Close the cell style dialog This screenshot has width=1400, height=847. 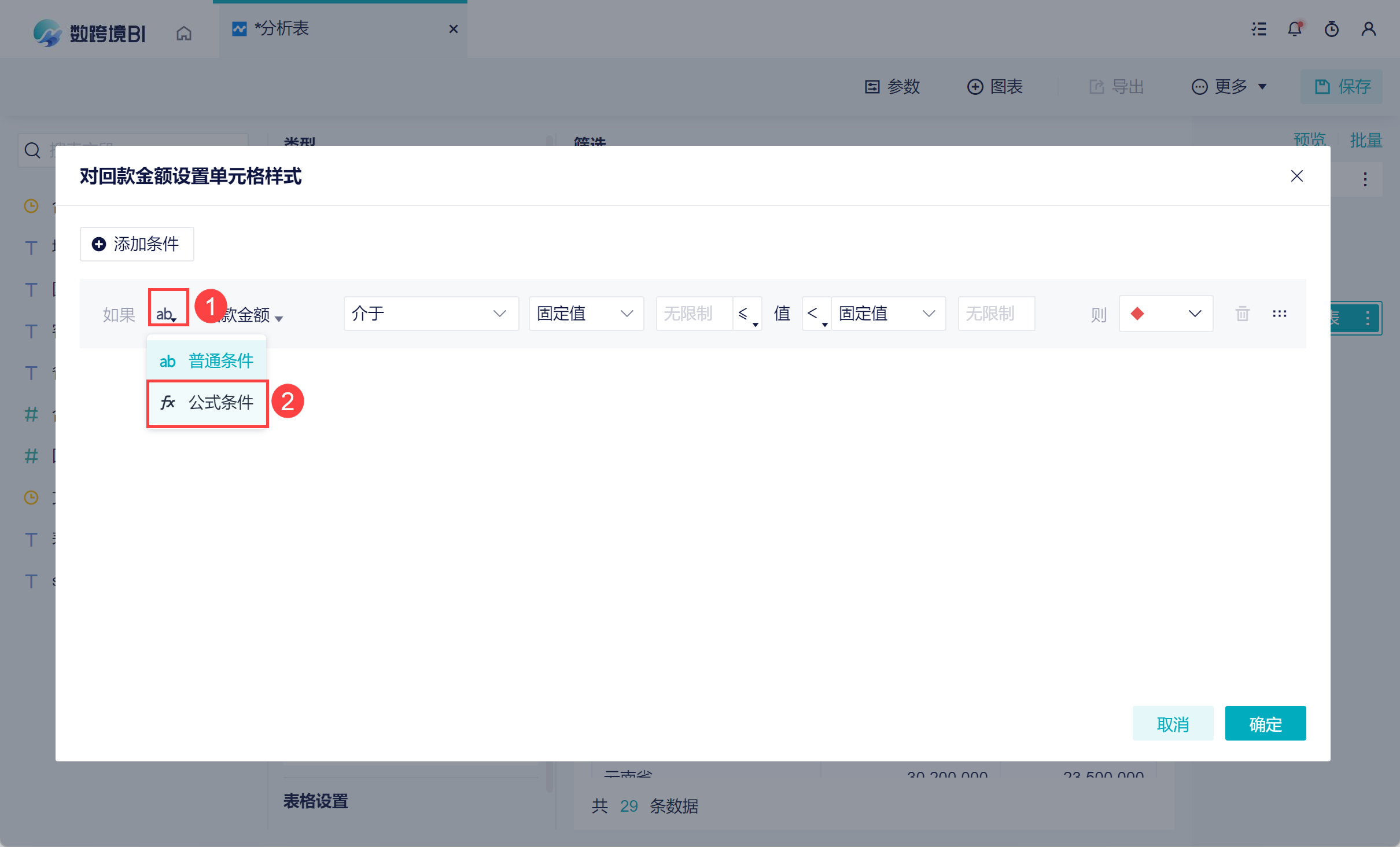pos(1297,176)
